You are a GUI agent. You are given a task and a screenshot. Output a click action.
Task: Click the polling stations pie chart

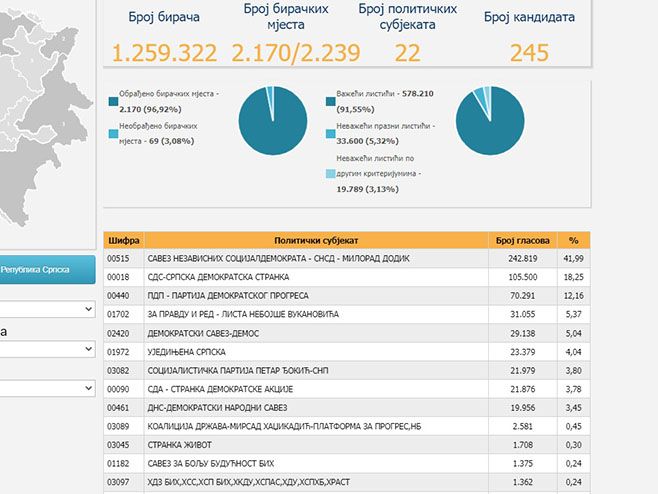pyautogui.click(x=272, y=120)
